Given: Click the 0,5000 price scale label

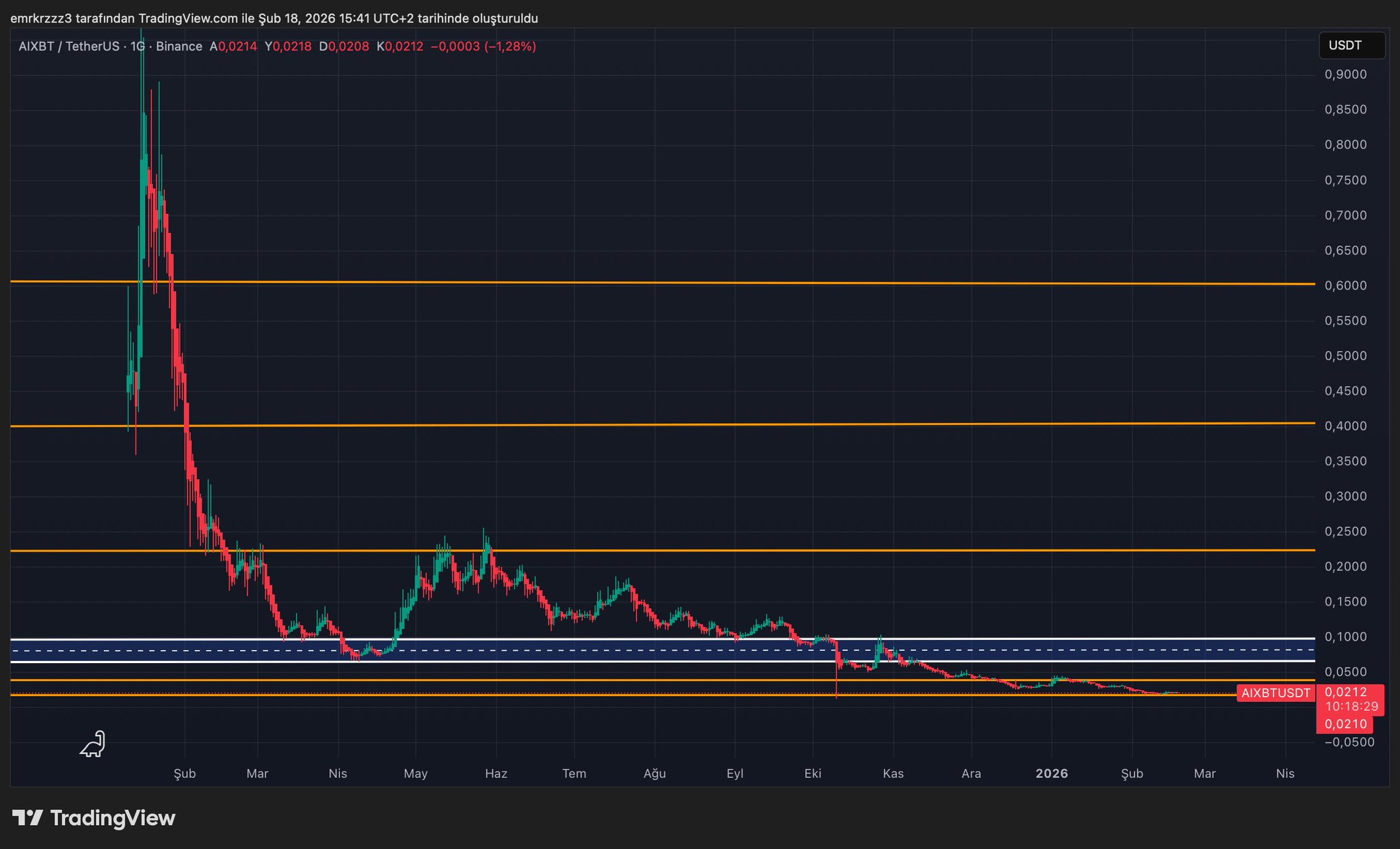Looking at the screenshot, I should point(1345,356).
